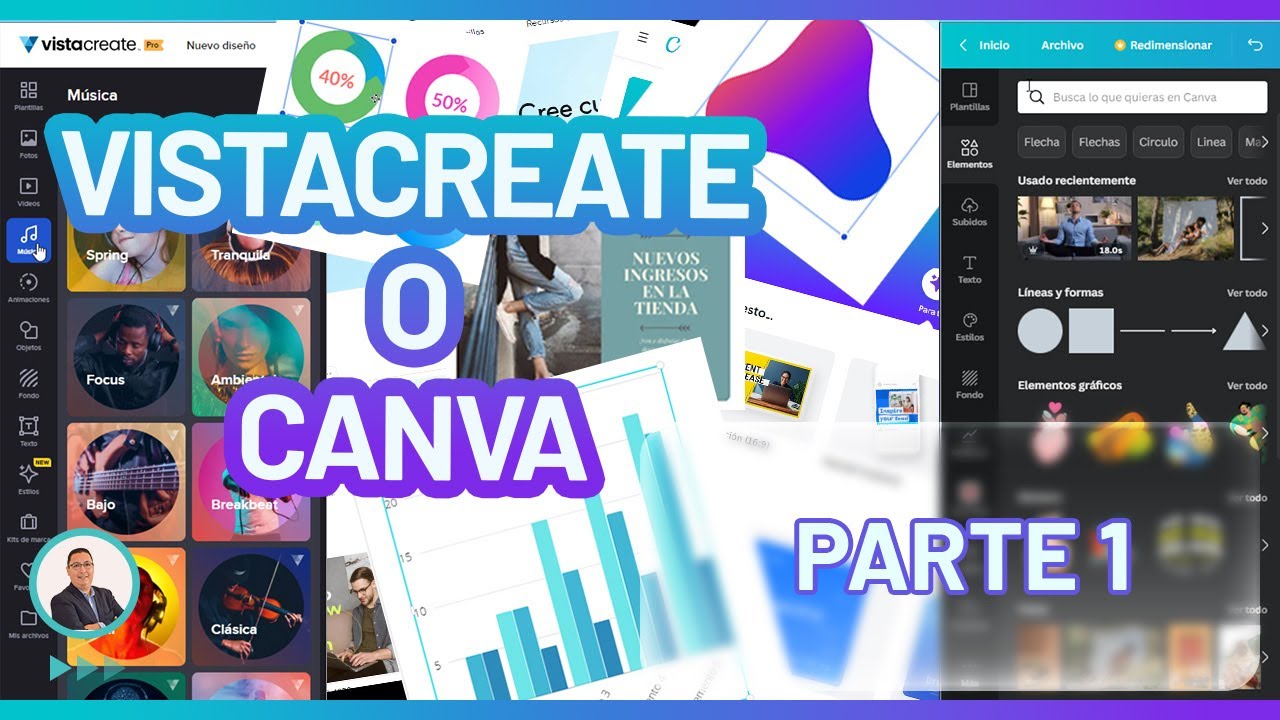Screen dimensions: 1280x720
Task: Open Texto in the VistaCreate sidebar
Action: click(28, 431)
